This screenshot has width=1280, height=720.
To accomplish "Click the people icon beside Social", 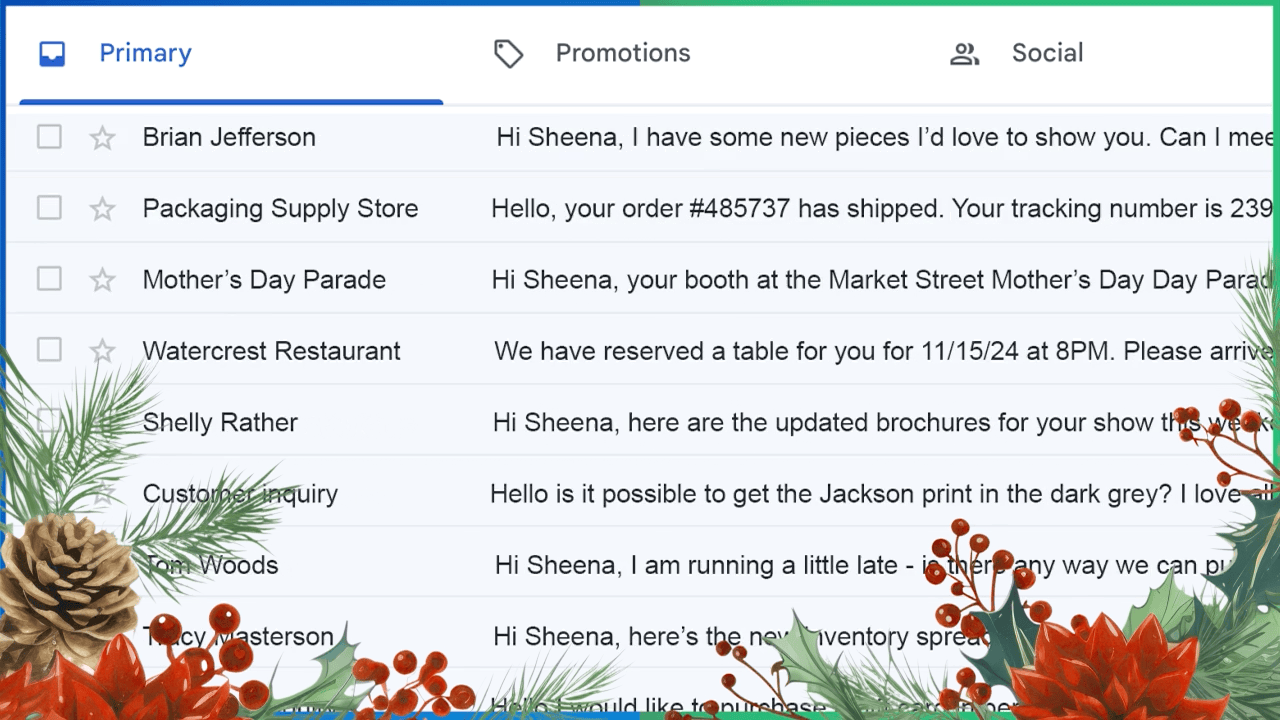I will coord(964,54).
